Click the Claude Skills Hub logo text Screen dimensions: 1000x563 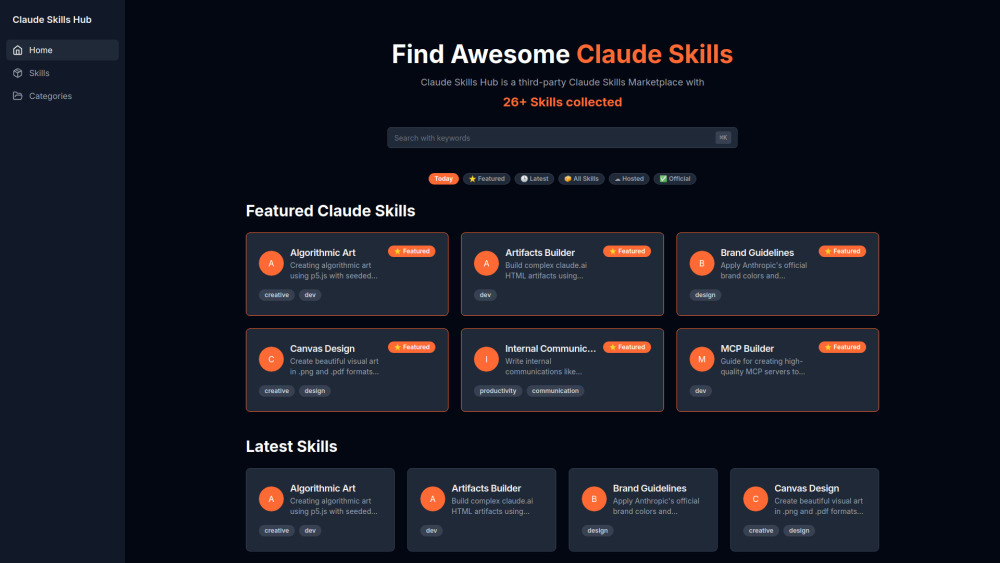[52, 20]
